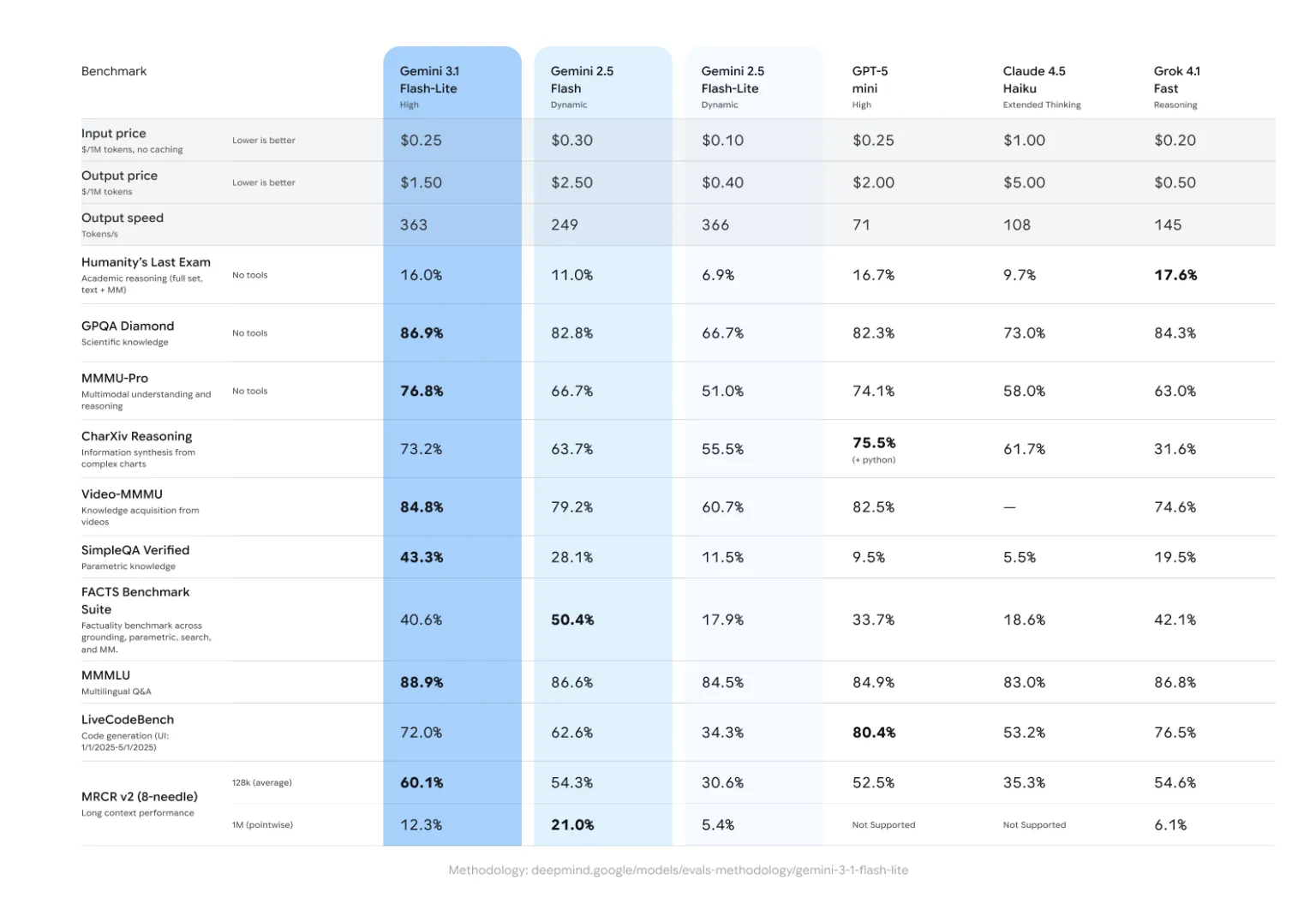
Task: Click the 75.5% CharXiv Reasoning score
Action: pos(874,443)
